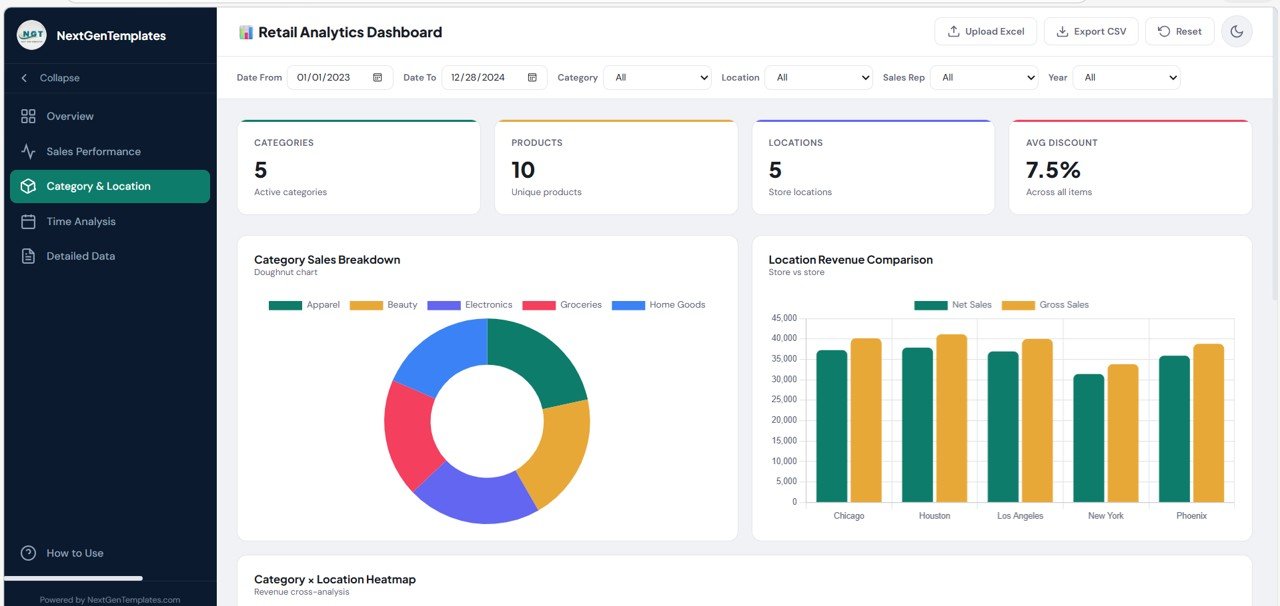Select the Sales Performance navigation icon
The width and height of the screenshot is (1280, 606).
pyautogui.click(x=28, y=151)
